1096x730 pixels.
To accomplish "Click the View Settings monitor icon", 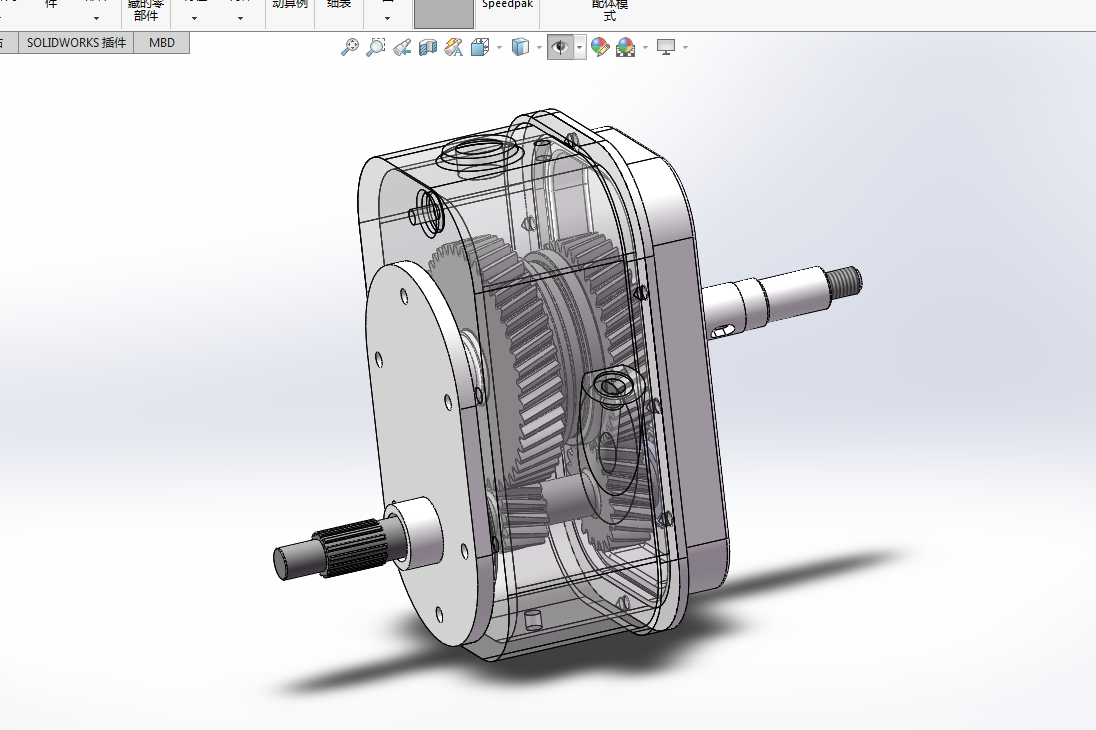I will point(666,48).
